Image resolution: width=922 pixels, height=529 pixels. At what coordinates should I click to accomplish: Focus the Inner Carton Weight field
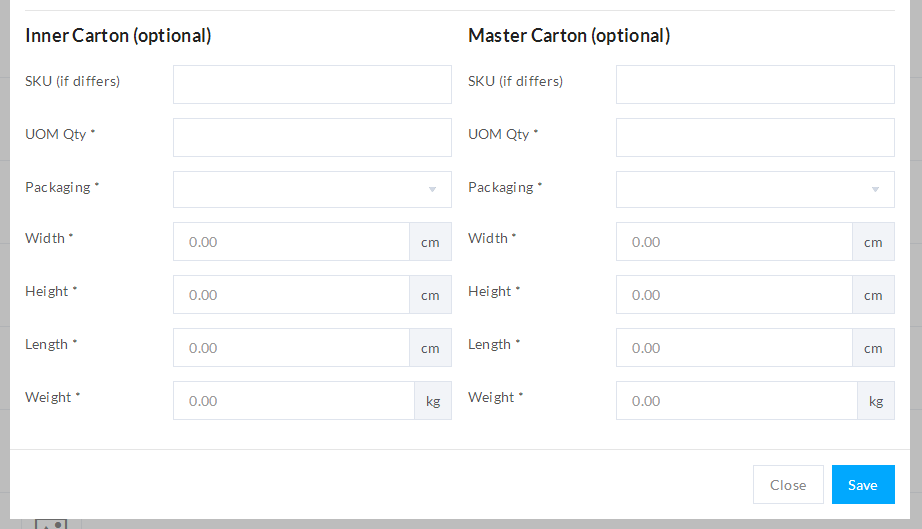(293, 401)
